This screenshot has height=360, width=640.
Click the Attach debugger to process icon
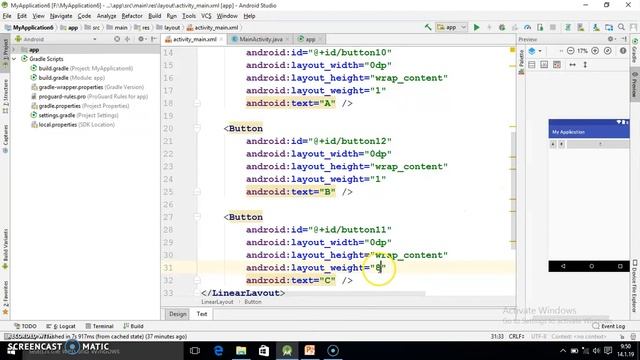click(x=540, y=27)
